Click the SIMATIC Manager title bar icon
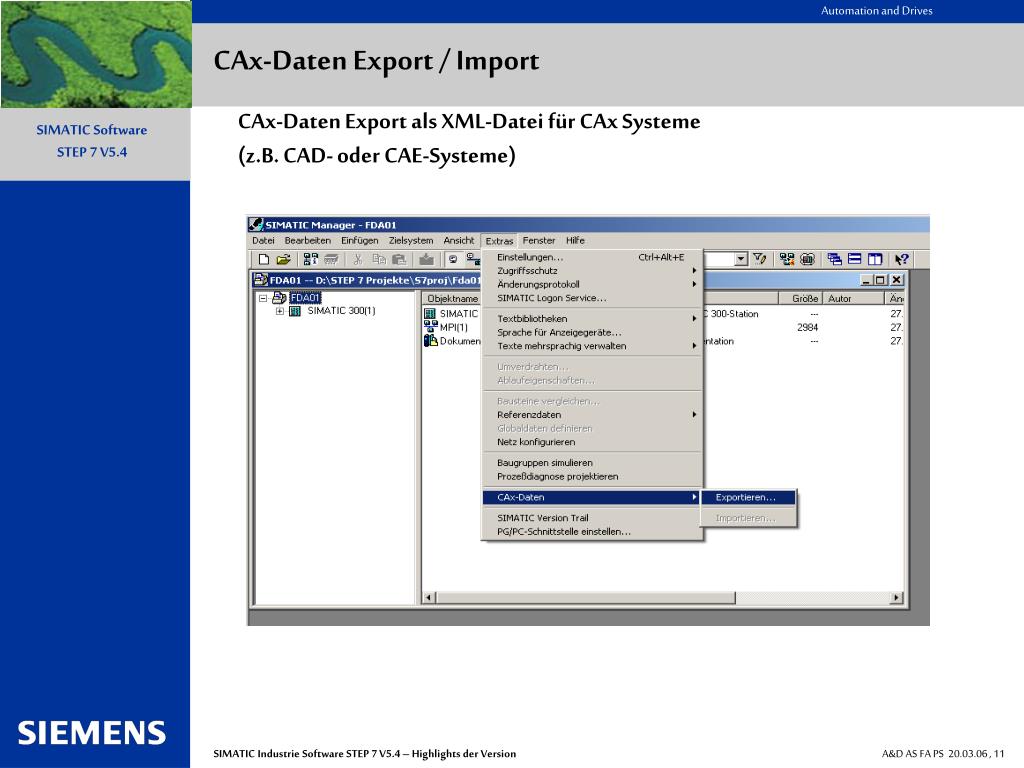Screen dimensions: 1024x768 (x=256, y=225)
